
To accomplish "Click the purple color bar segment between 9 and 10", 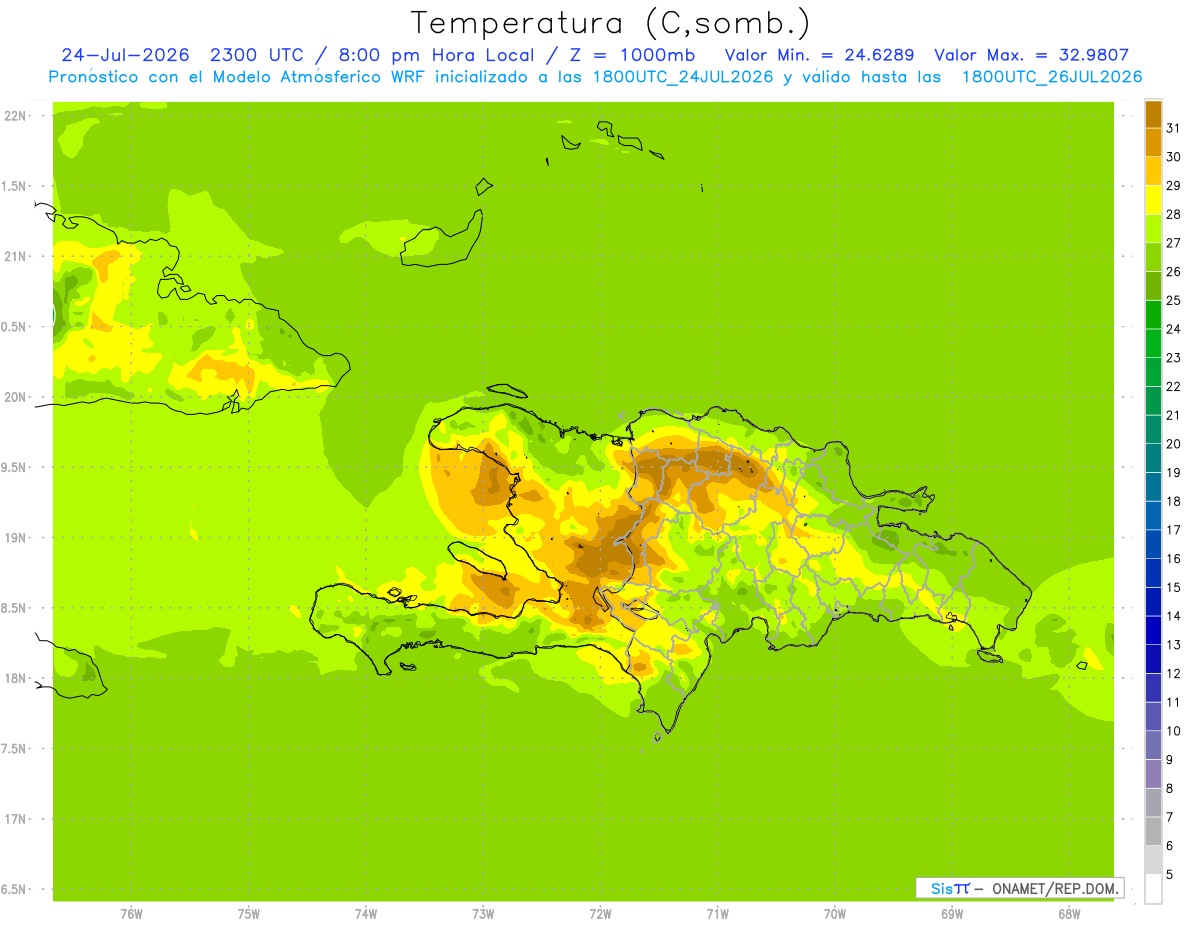I will [x=1153, y=745].
